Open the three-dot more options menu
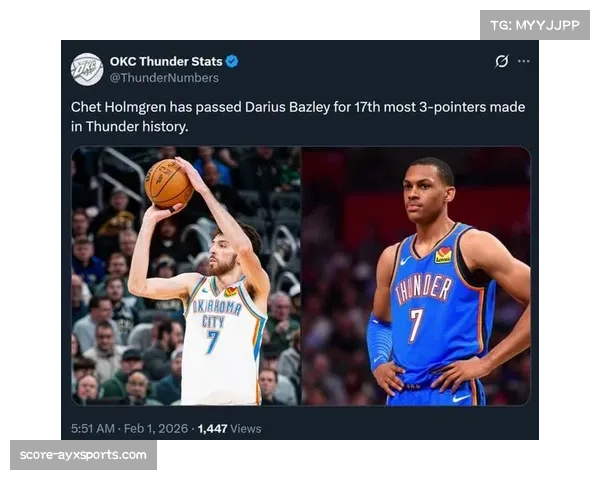Viewport: 600px width, 480px height. [523, 61]
